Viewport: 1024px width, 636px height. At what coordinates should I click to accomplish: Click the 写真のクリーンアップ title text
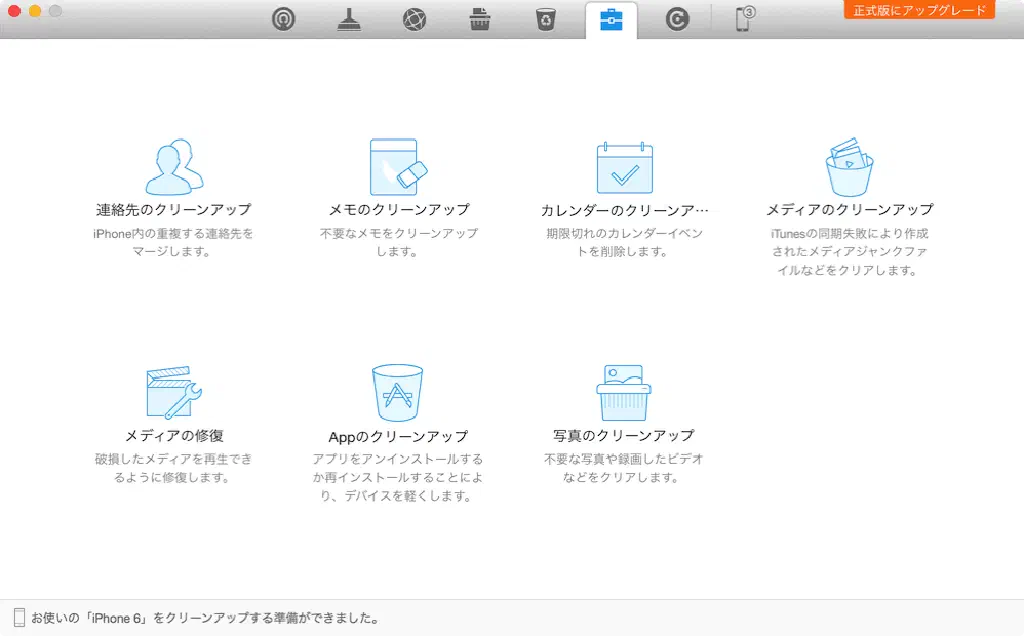624,436
